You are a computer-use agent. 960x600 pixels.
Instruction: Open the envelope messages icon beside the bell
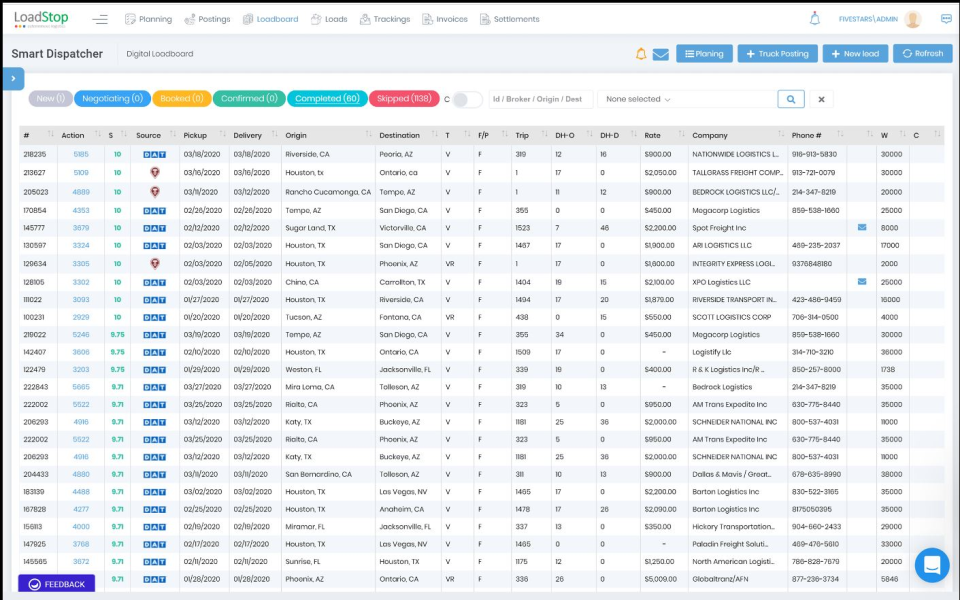[660, 54]
